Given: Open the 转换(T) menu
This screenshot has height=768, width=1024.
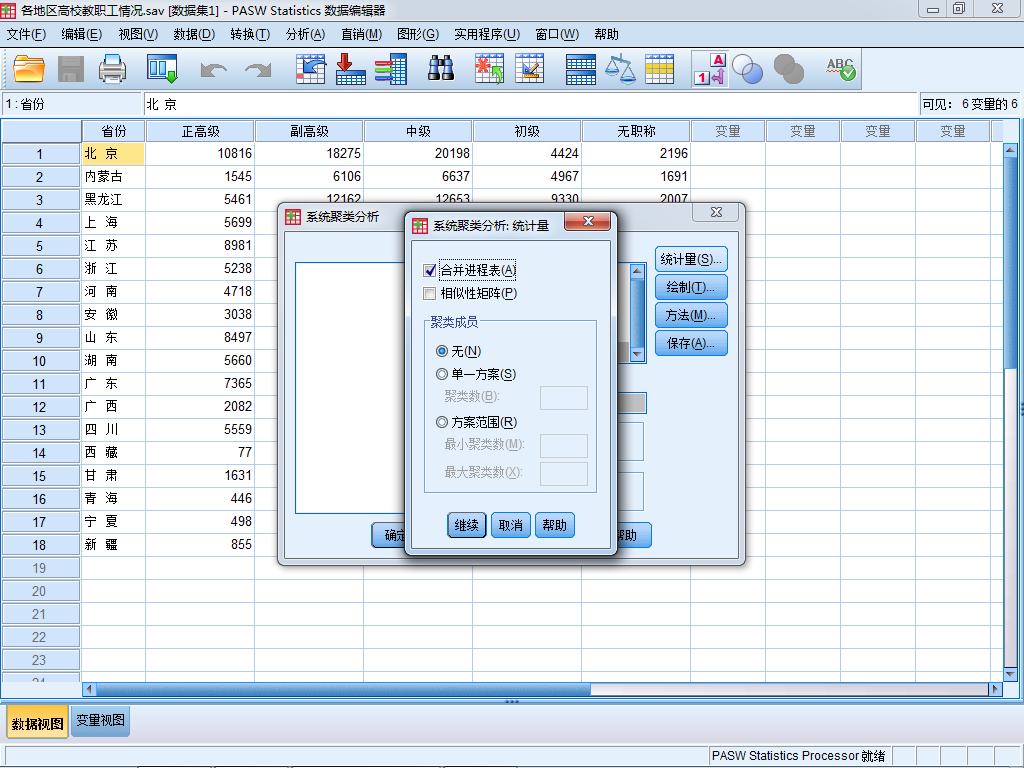Looking at the screenshot, I should [250, 35].
